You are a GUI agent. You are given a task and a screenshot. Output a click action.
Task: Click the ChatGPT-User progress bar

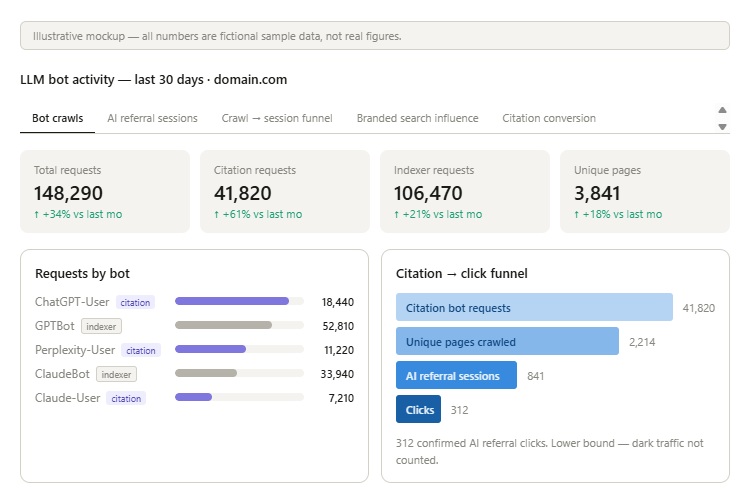239,301
